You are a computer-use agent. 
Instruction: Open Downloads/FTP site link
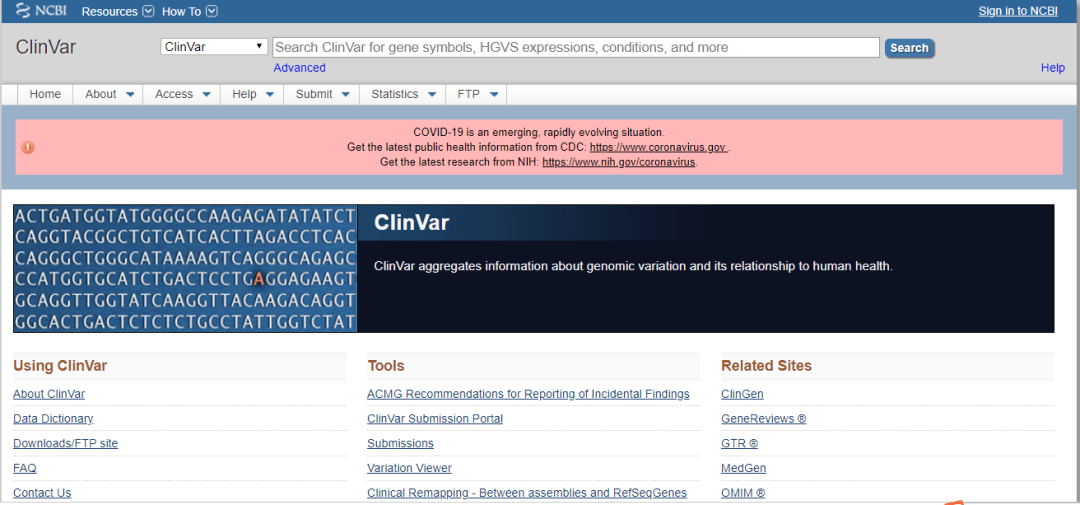pos(65,443)
